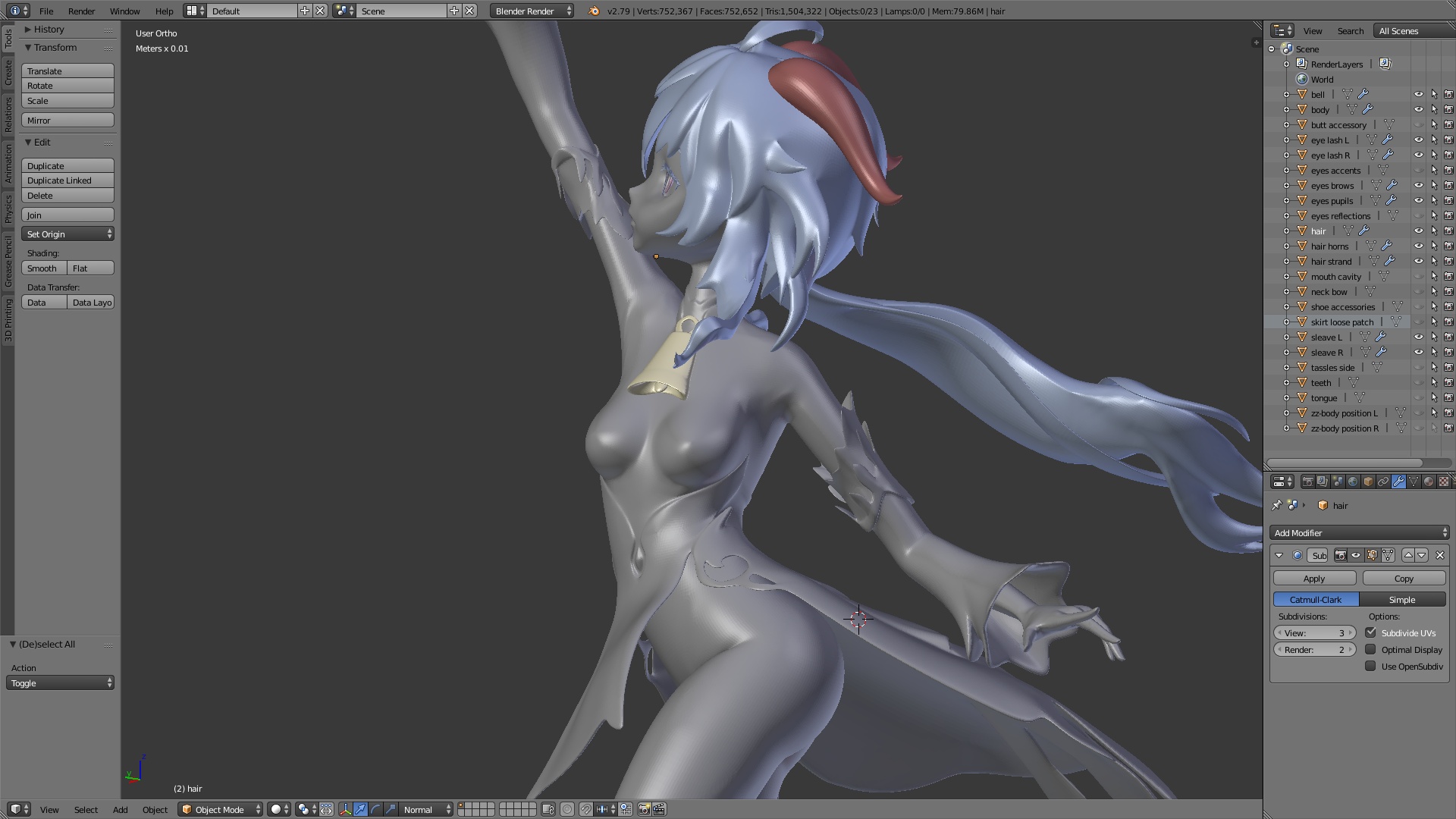Screen dimensions: 1456x819
Task: Click the pin icon in the properties panel
Action: point(1277,505)
